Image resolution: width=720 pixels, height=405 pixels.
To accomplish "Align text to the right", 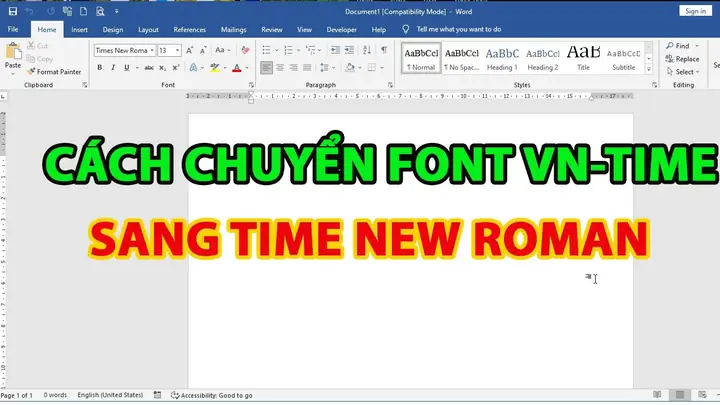I will [x=293, y=68].
